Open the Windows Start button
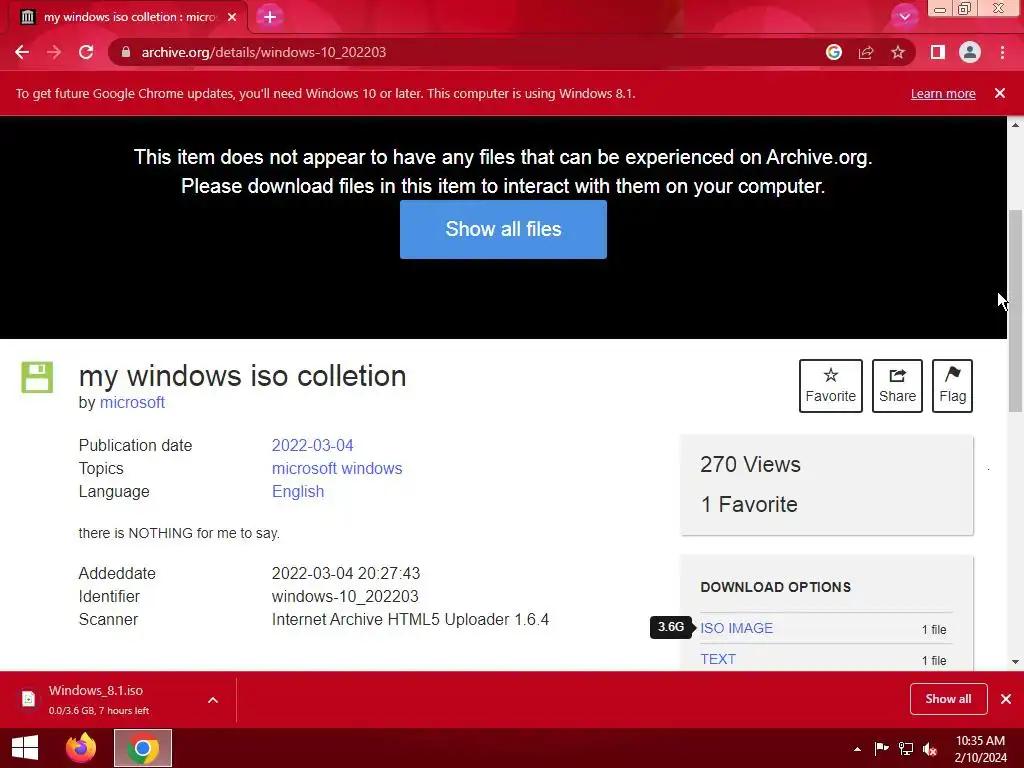The width and height of the screenshot is (1024, 768). tap(25, 748)
